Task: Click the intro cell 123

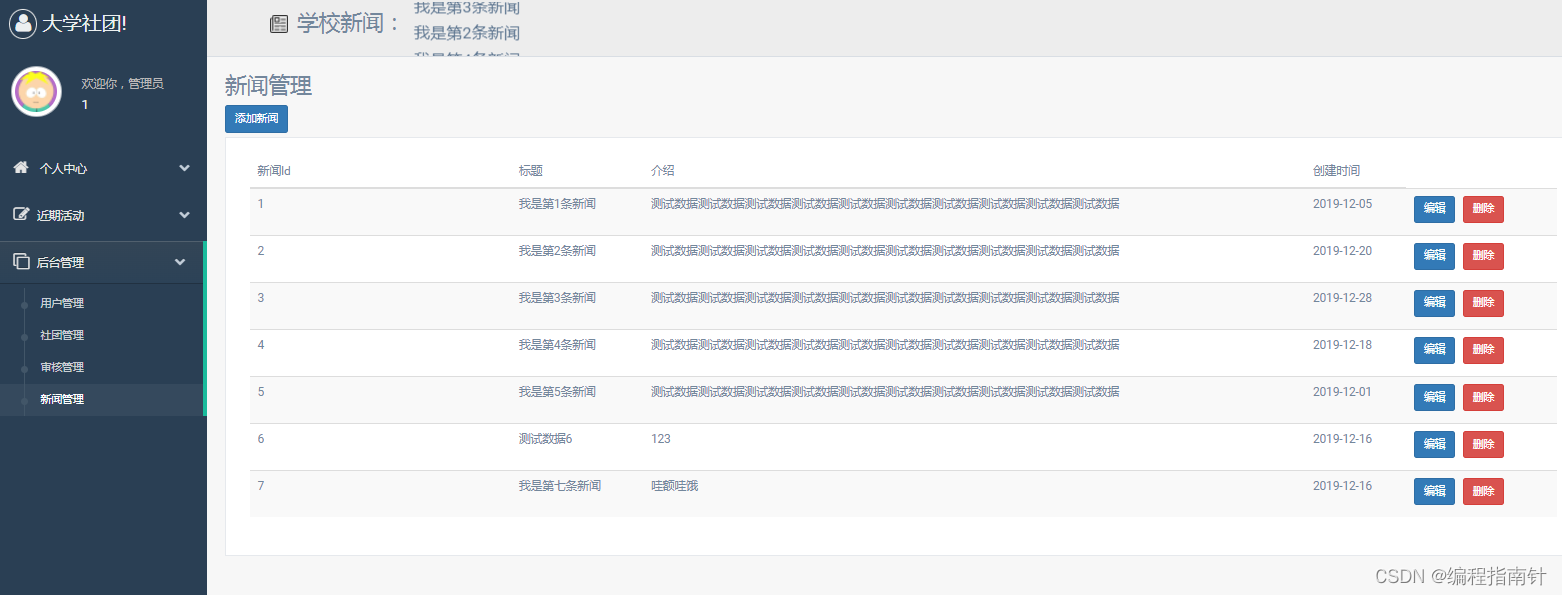Action: [661, 439]
